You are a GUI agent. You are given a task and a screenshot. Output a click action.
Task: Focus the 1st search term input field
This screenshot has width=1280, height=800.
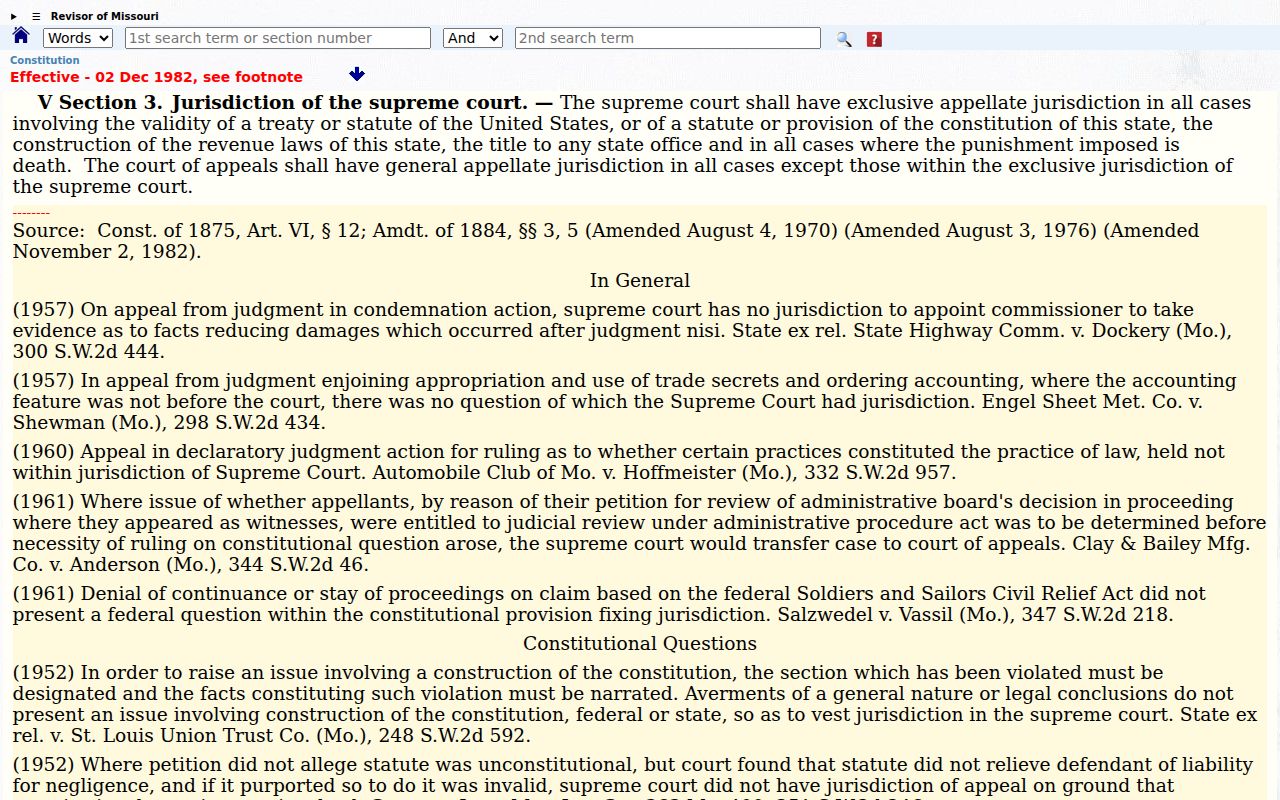tap(278, 38)
